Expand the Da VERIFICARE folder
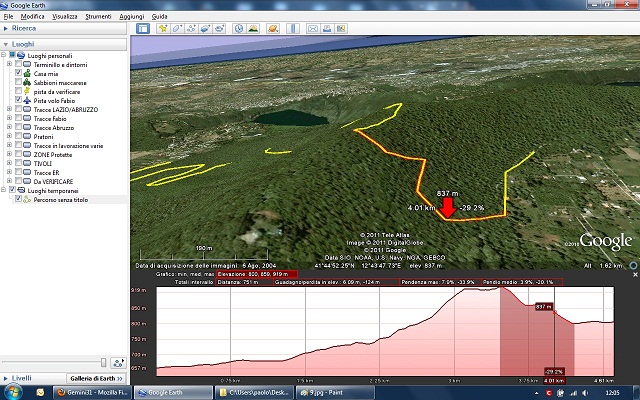Screen dimensions: 640x400 pyautogui.click(x=9, y=181)
